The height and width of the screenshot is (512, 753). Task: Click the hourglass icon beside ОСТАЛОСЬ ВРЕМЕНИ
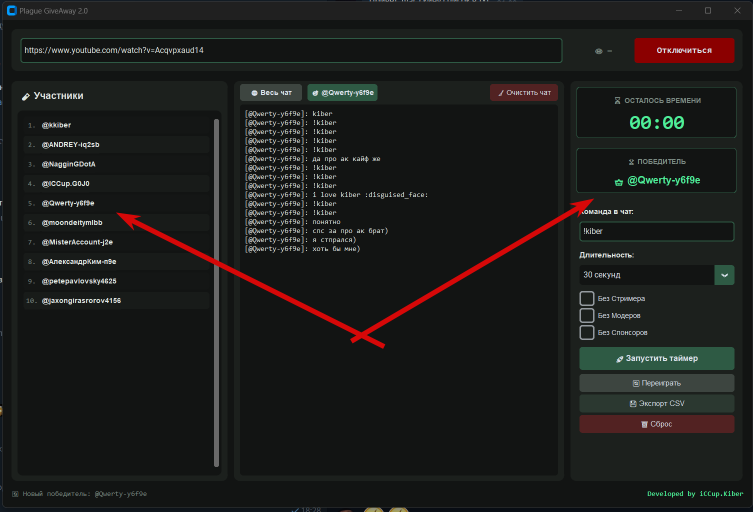click(617, 100)
